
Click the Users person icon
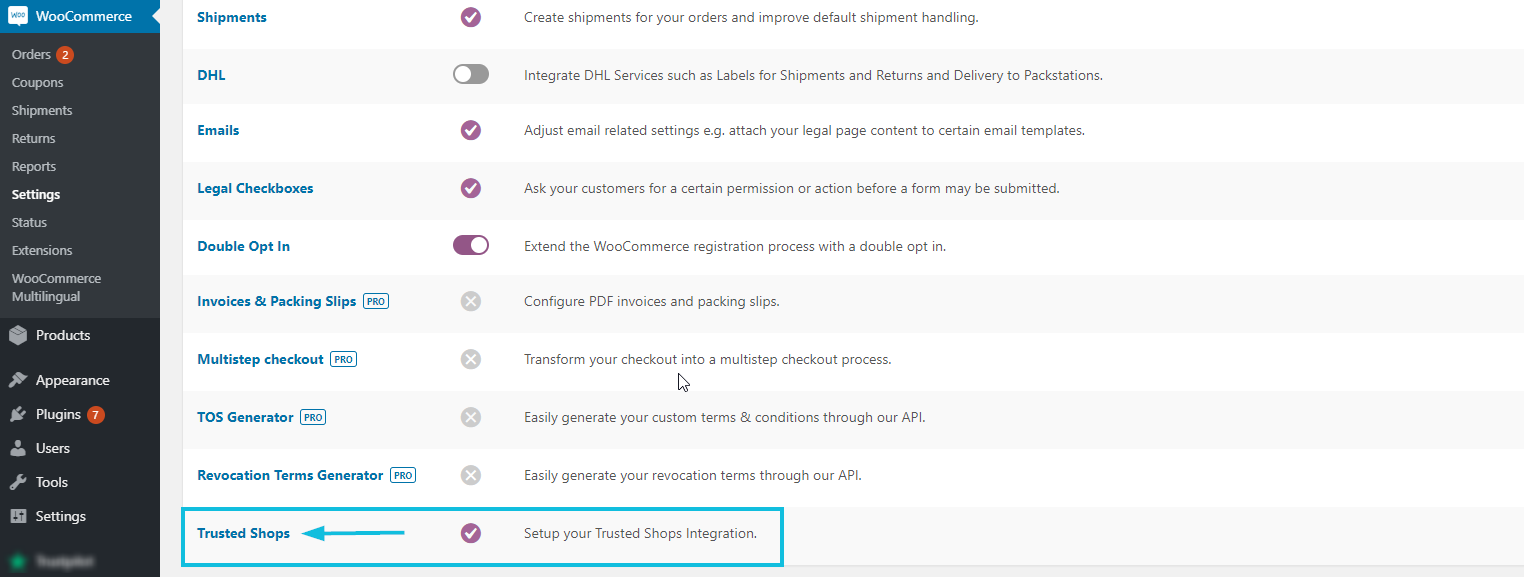tap(18, 448)
